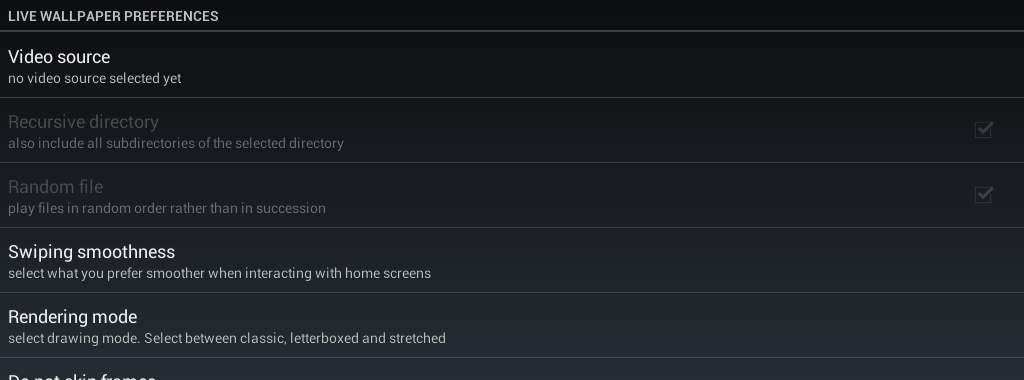Tap the 'select drawing mode' description text

[x=227, y=338]
